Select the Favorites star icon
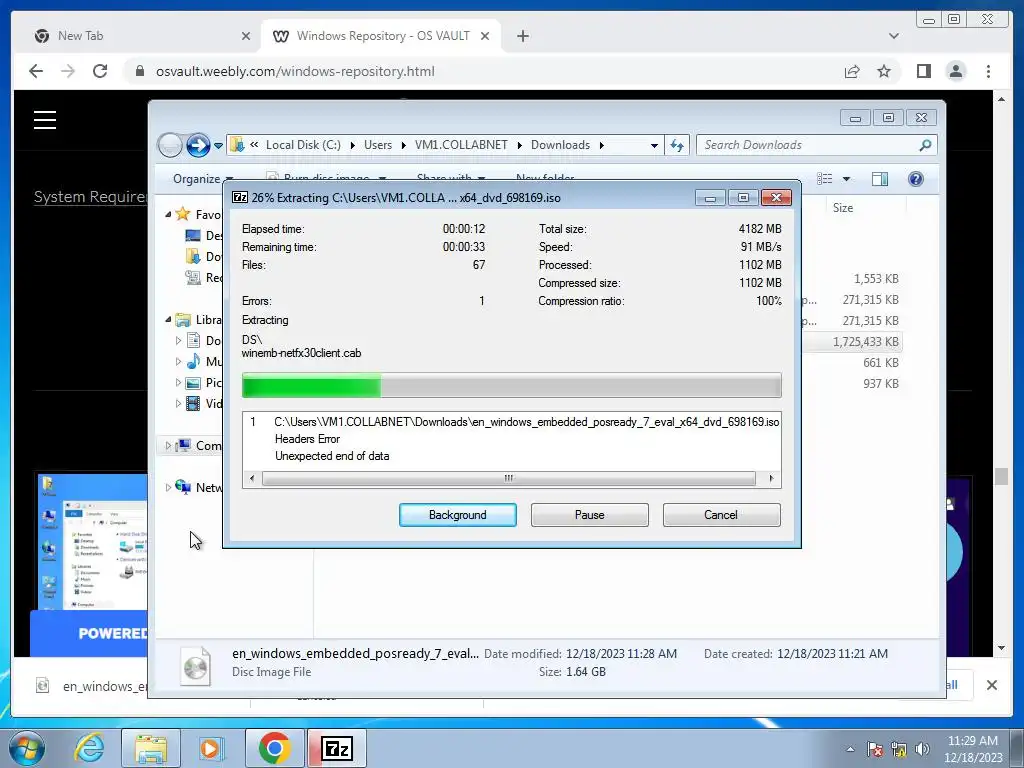Viewport: 1024px width, 768px height. point(183,214)
